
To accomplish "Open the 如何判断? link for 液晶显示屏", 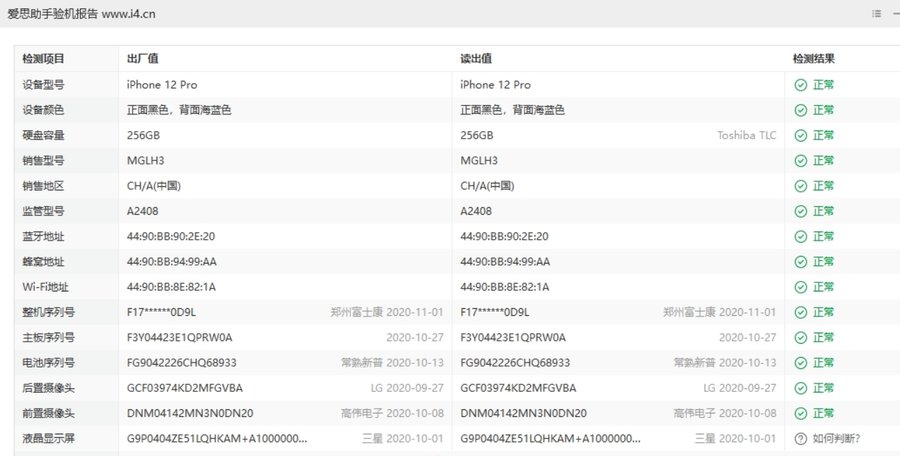I will click(x=836, y=439).
